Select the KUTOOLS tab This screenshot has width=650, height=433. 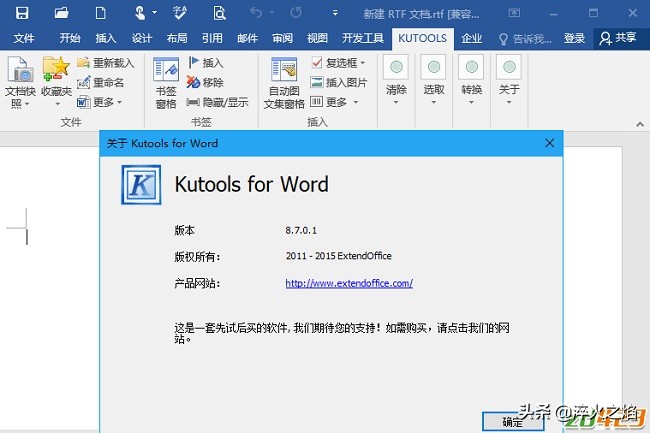point(422,39)
